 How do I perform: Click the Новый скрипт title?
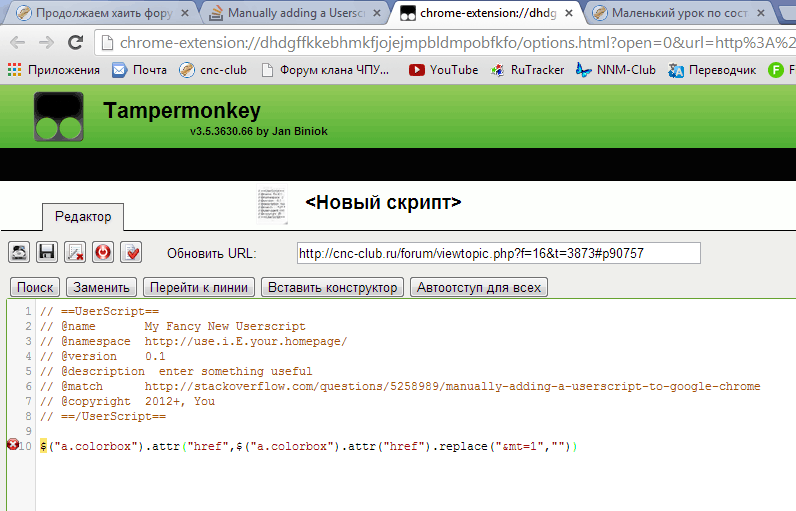[383, 202]
